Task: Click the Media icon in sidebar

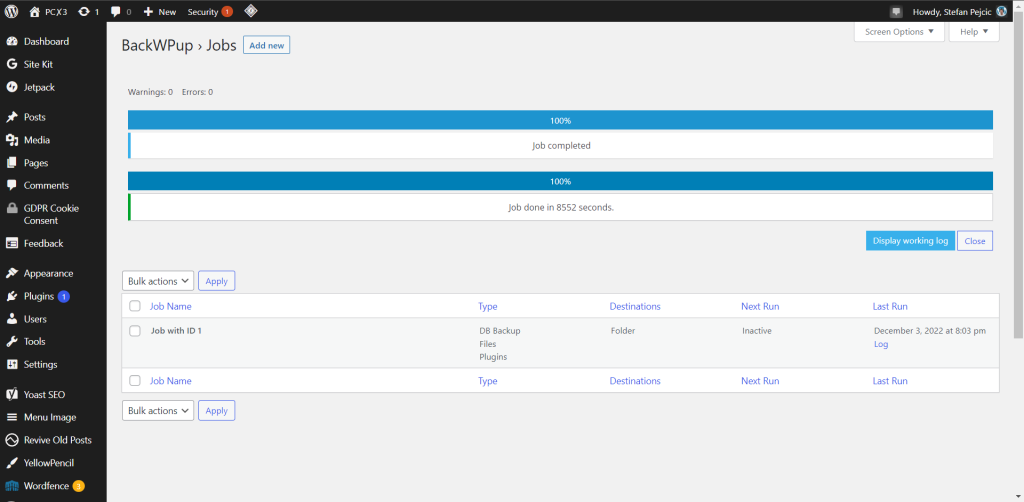Action: point(12,140)
